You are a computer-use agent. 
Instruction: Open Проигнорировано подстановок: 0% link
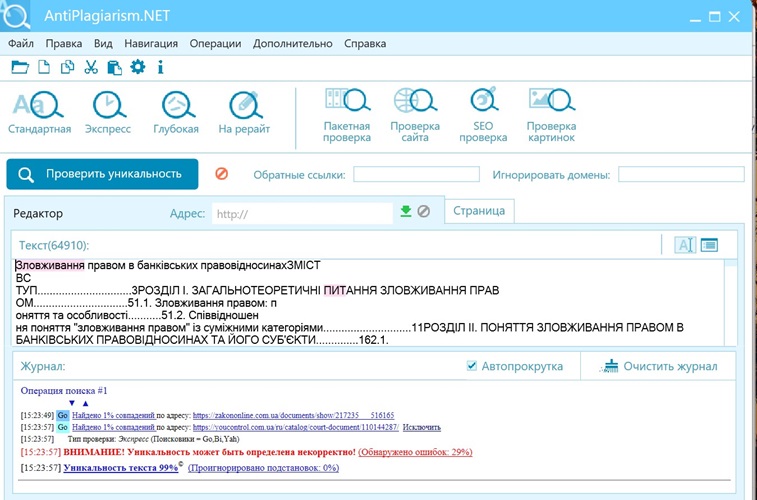click(x=264, y=468)
